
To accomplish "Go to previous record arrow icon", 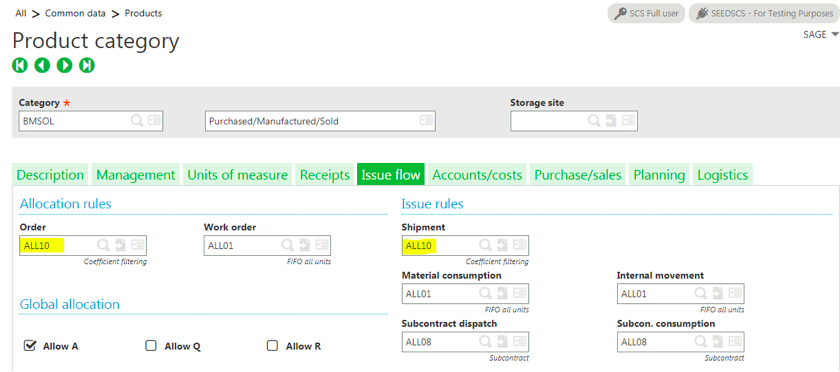I will pos(42,65).
